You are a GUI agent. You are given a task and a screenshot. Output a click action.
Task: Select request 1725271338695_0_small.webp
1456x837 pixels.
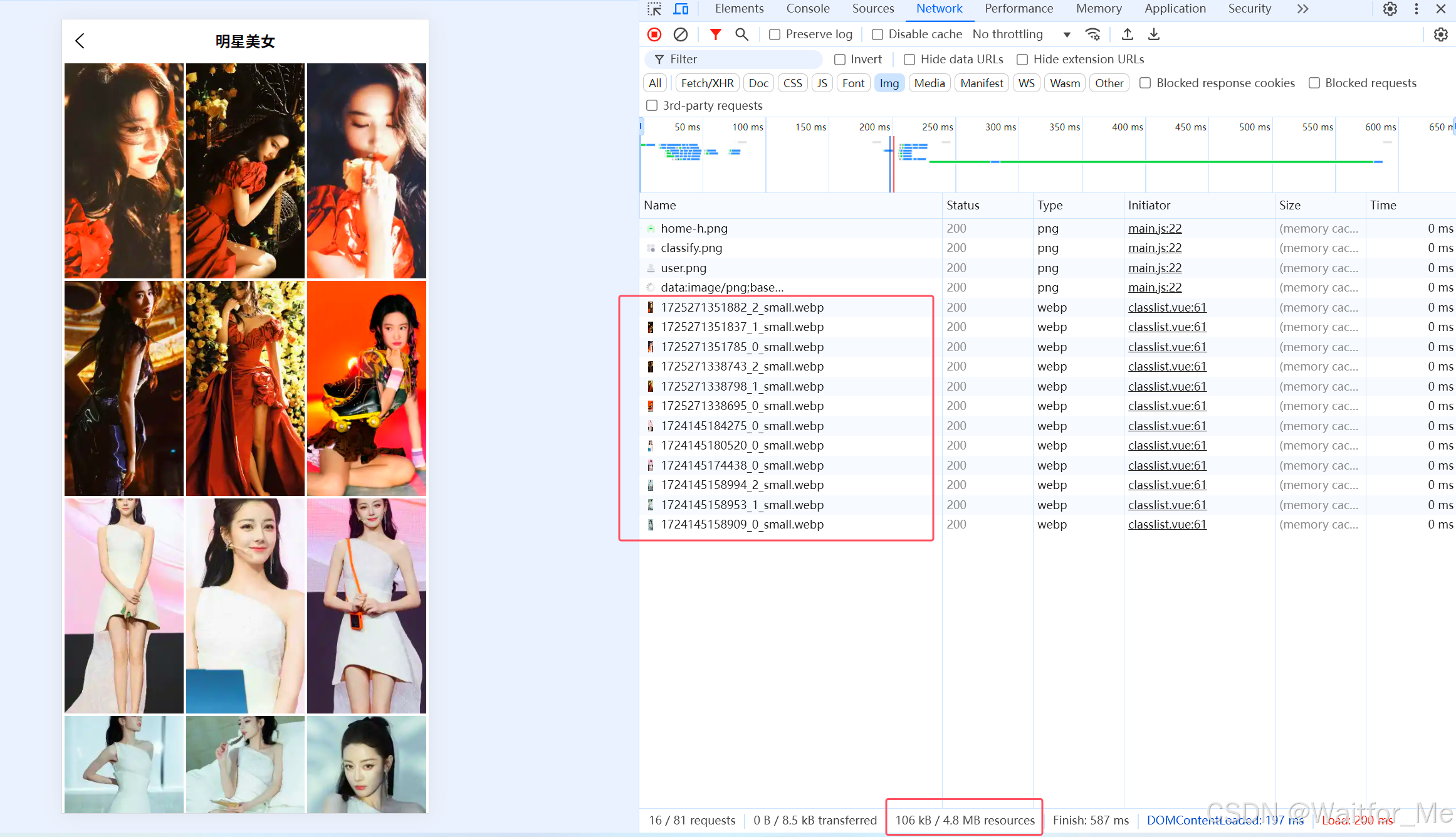(x=742, y=406)
